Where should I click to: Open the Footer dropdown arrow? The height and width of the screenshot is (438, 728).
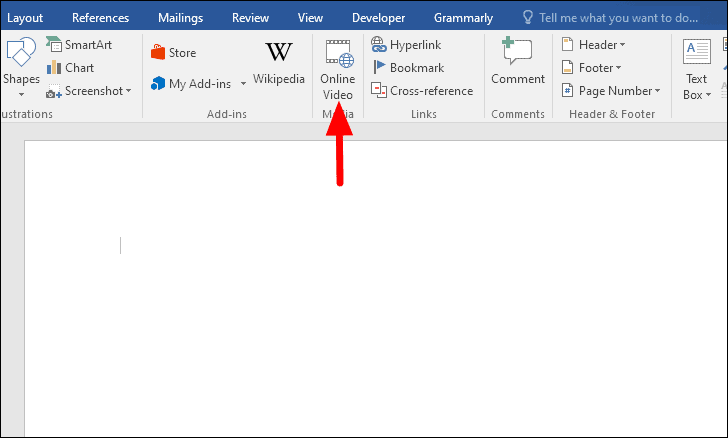click(618, 68)
